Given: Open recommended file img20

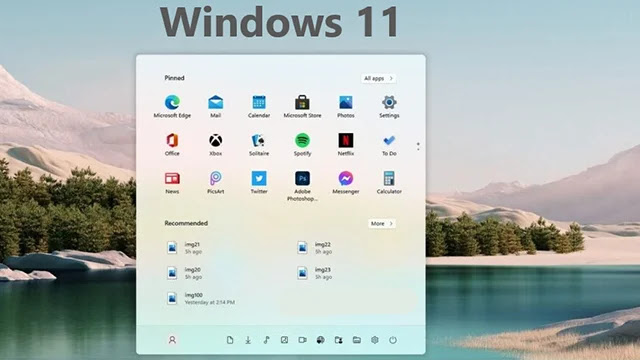Looking at the screenshot, I should pyautogui.click(x=184, y=273).
